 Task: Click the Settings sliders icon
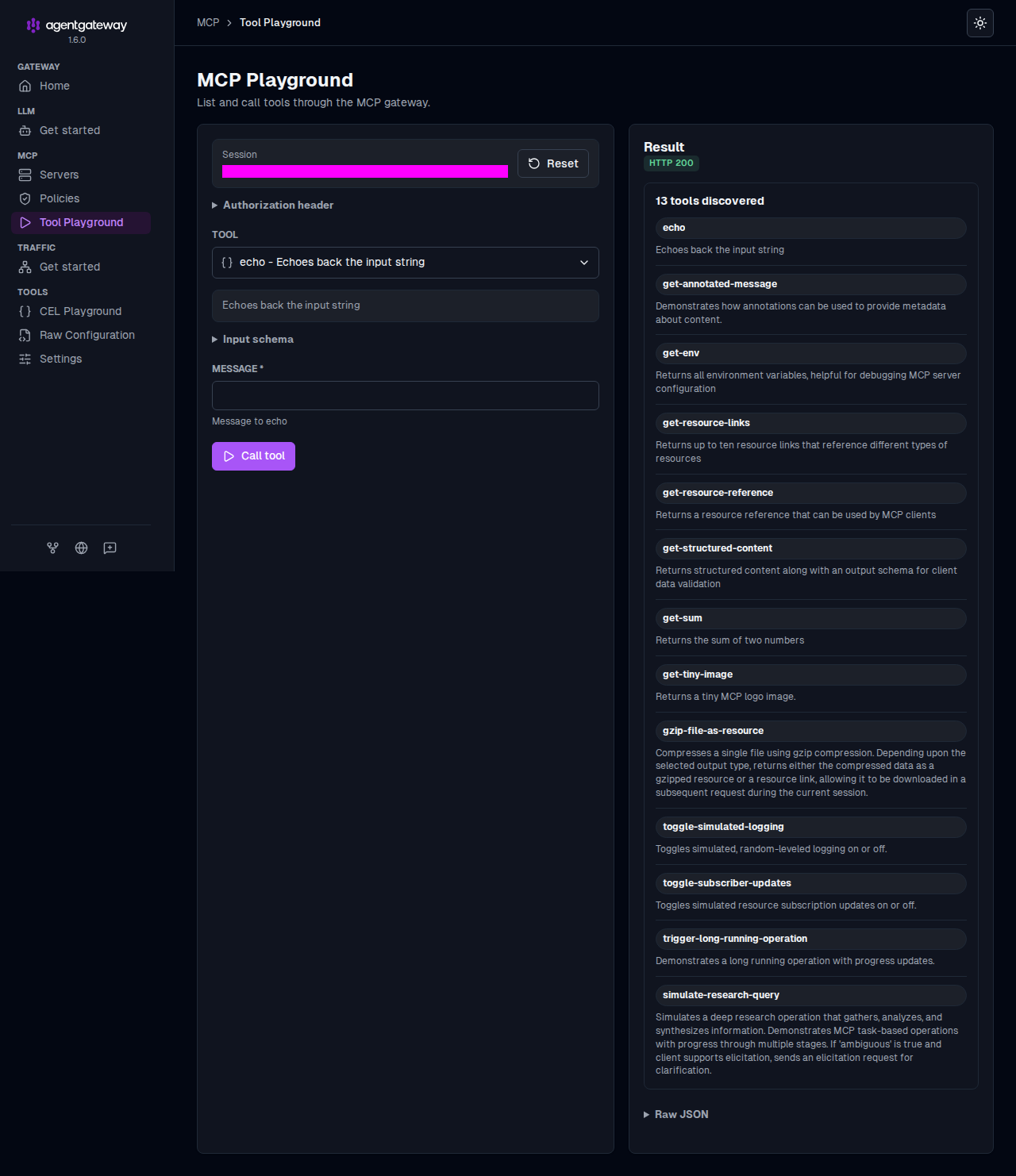(25, 359)
